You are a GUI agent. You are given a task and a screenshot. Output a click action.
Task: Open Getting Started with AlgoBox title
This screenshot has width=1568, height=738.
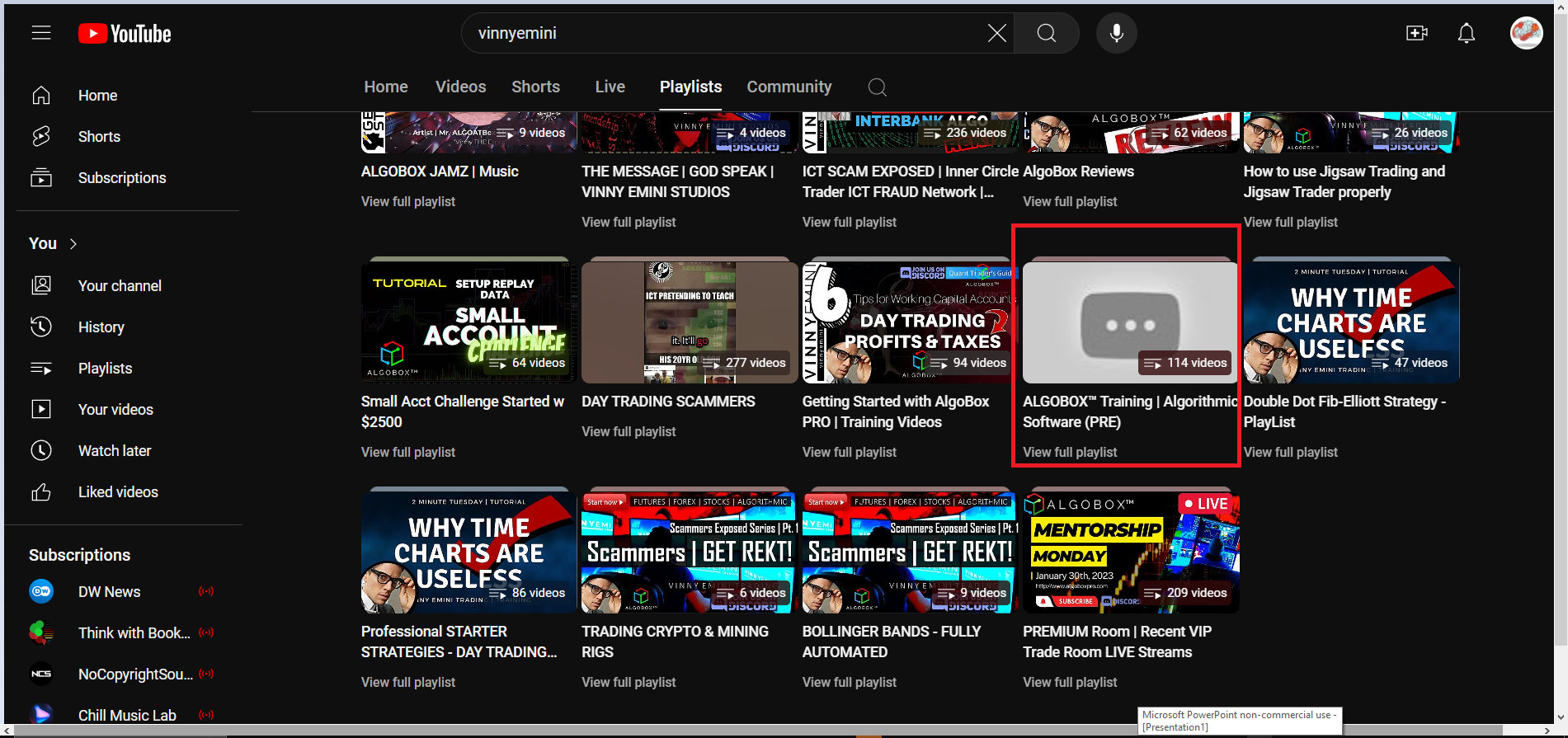click(x=895, y=411)
